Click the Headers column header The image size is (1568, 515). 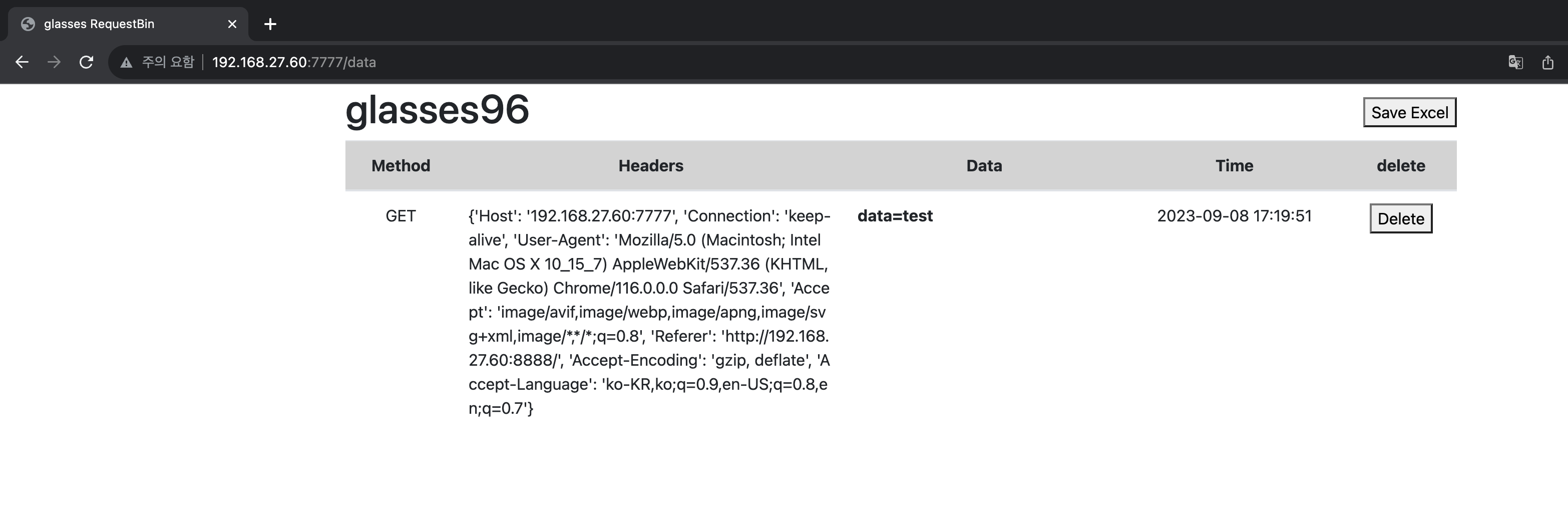(651, 166)
